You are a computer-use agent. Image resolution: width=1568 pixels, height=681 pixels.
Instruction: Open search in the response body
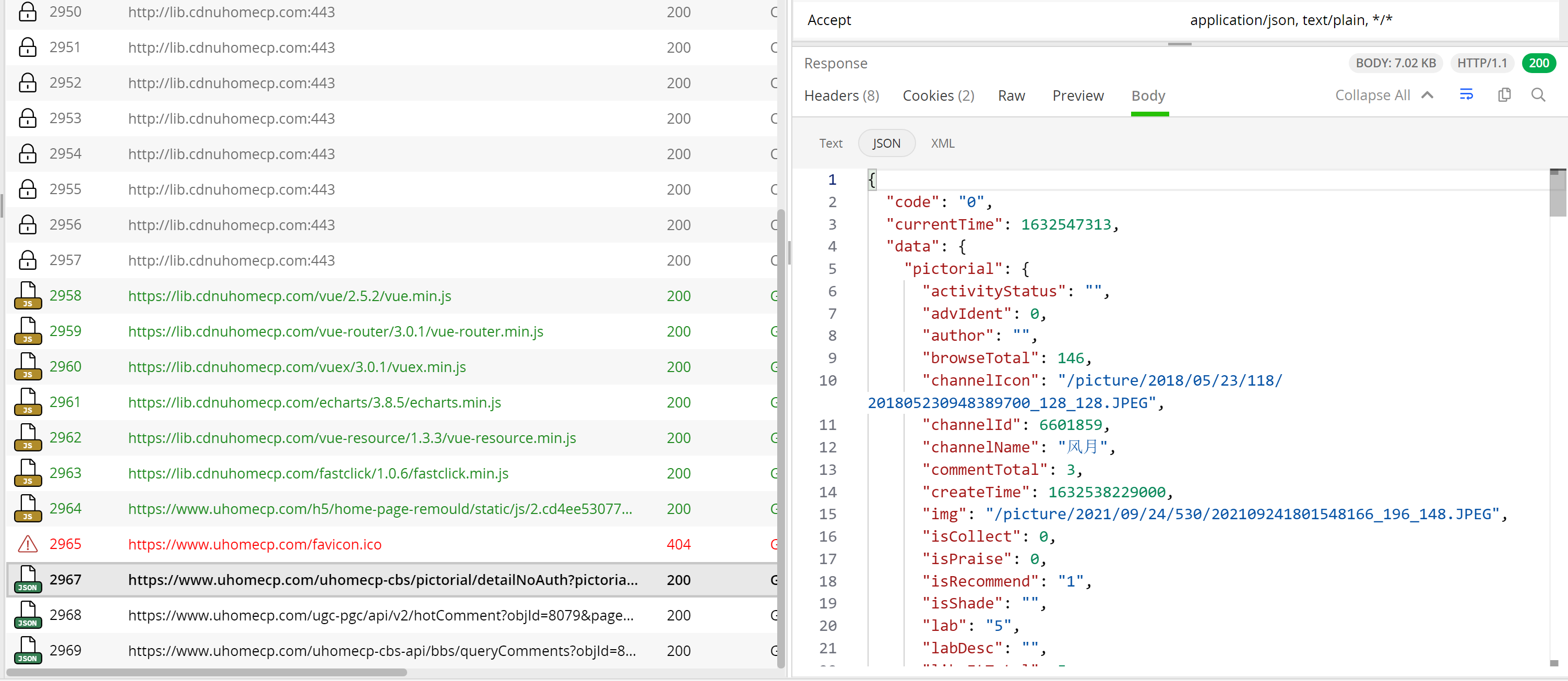1538,95
